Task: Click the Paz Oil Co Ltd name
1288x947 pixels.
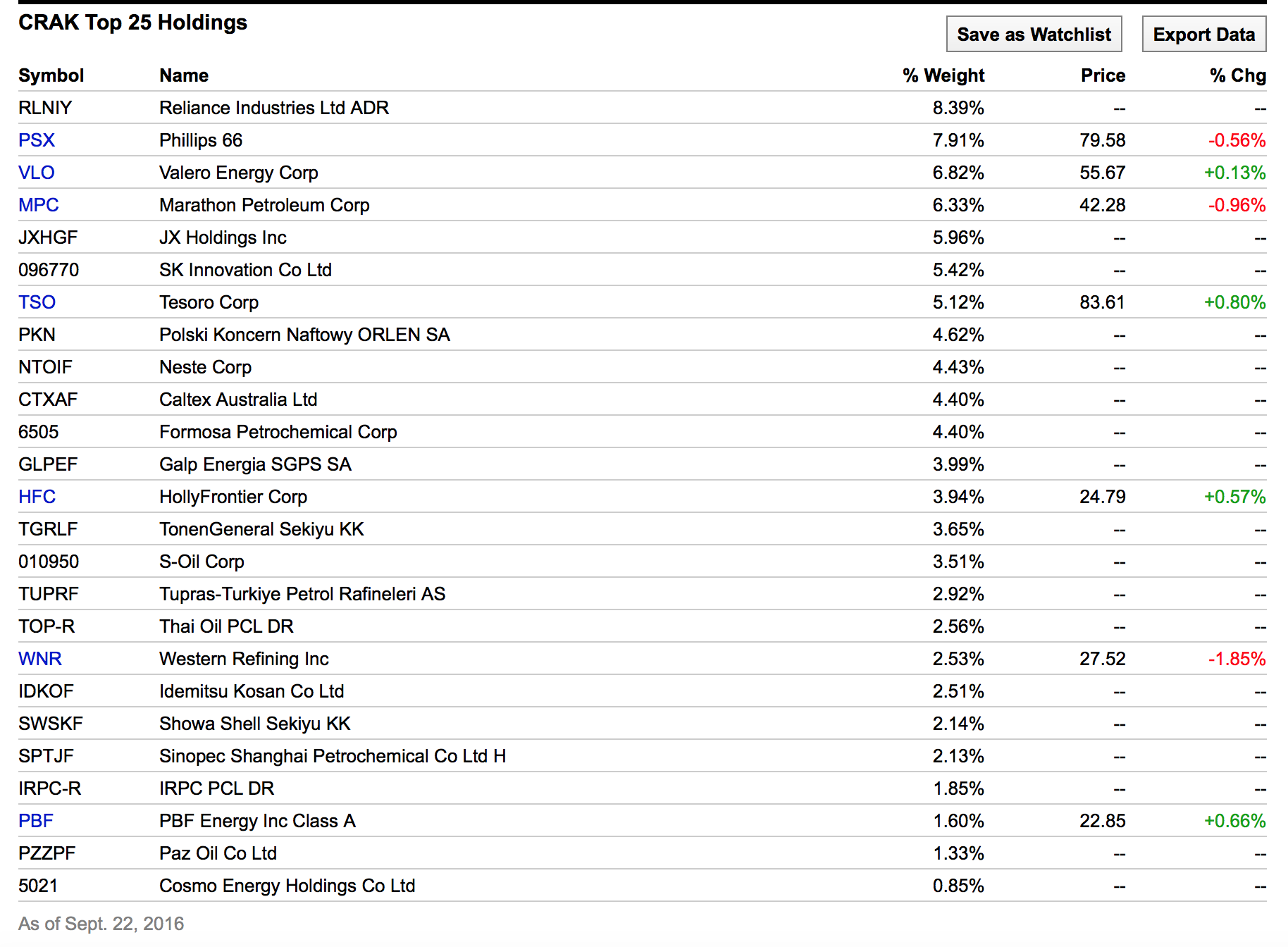Action: tap(218, 853)
